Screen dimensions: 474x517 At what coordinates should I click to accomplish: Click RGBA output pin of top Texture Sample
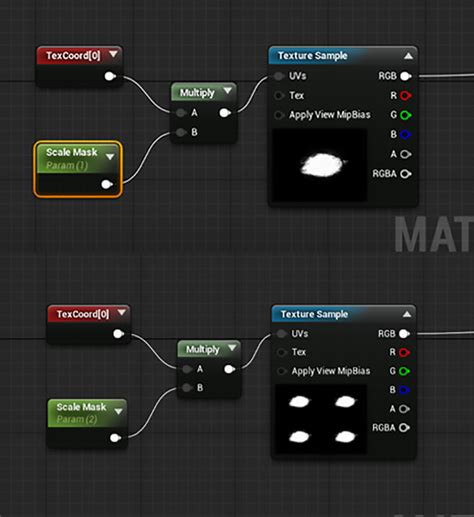[x=405, y=174]
